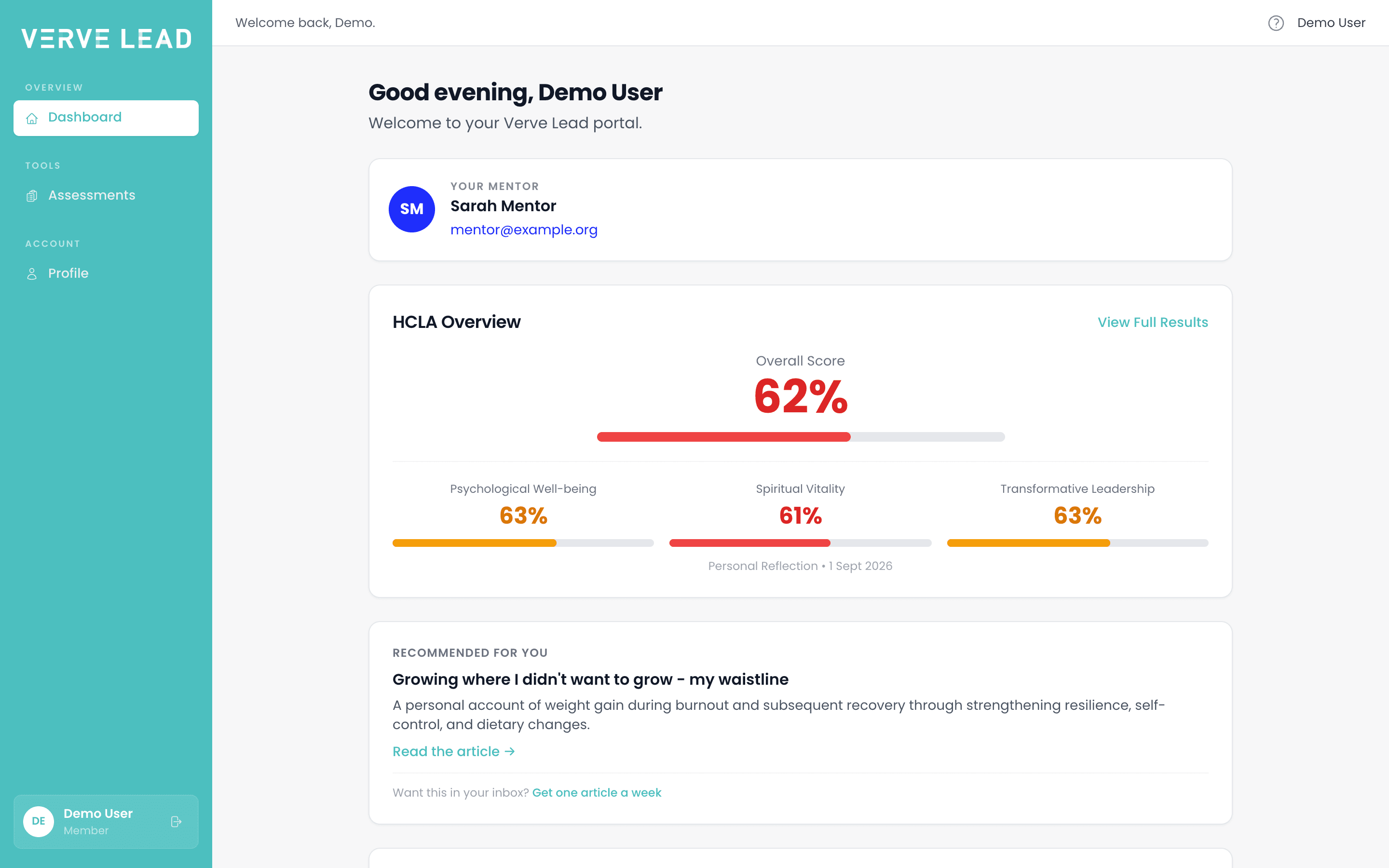The height and width of the screenshot is (868, 1389).
Task: Click the Spiritual Vitality progress bar
Action: [800, 543]
